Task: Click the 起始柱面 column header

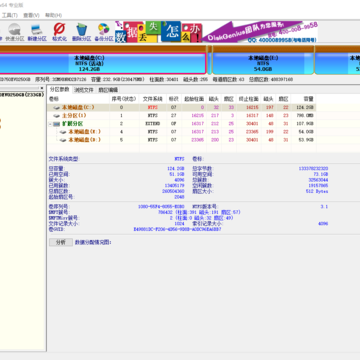Action: 194,99
